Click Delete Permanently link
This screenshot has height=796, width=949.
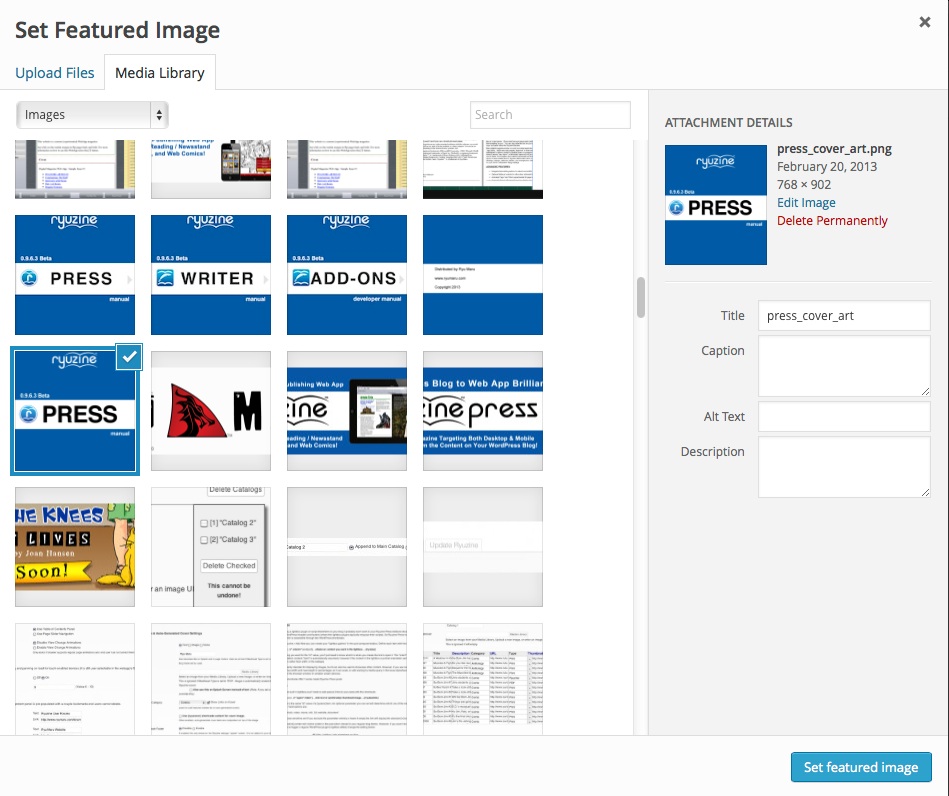[832, 221]
